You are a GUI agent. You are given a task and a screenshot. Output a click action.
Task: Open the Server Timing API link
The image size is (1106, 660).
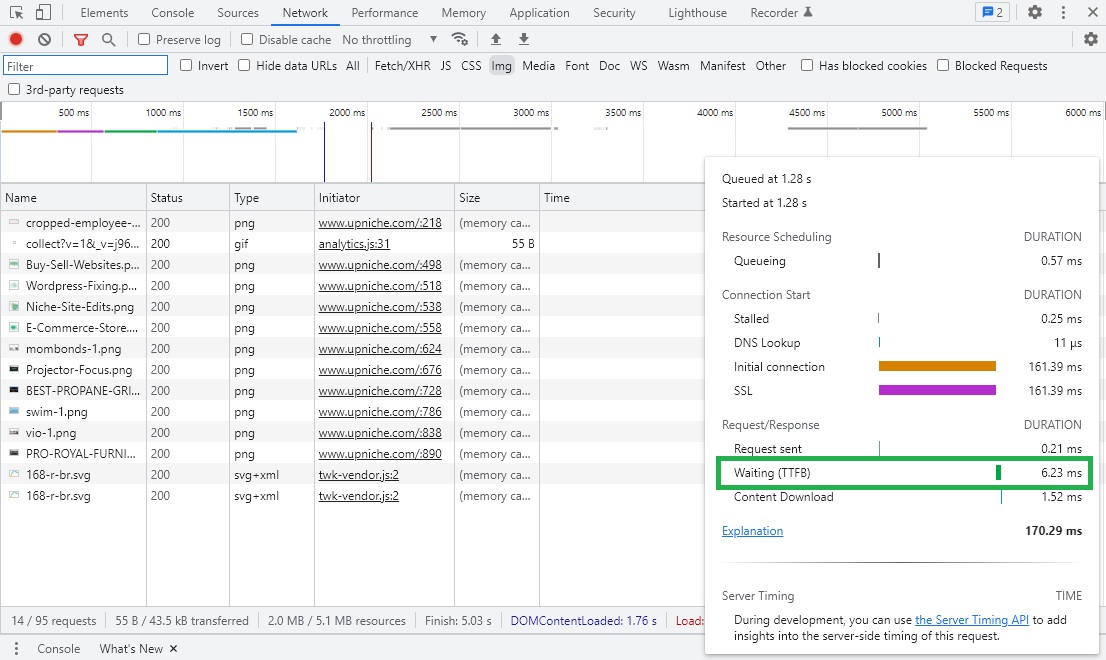click(971, 619)
